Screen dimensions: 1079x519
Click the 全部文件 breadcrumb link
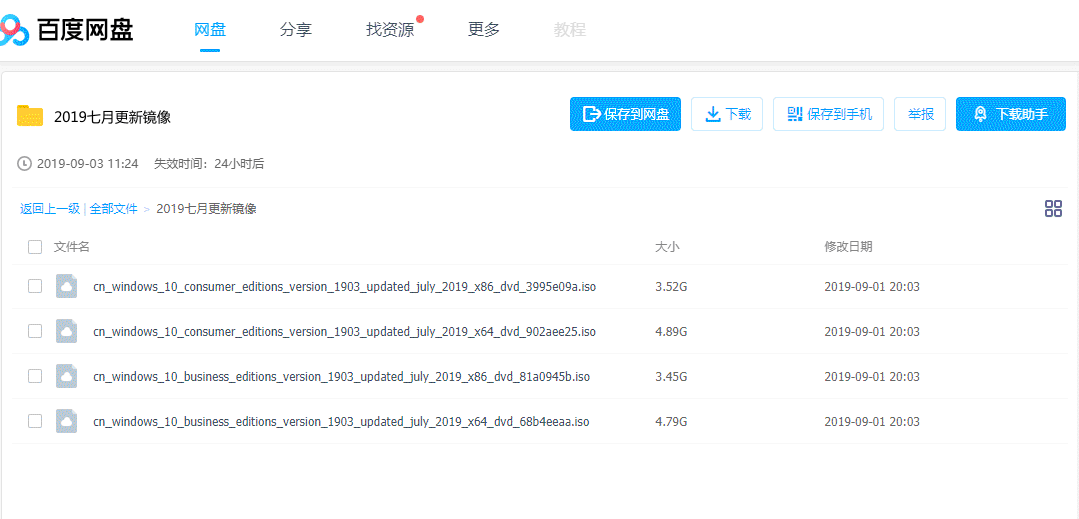(114, 209)
